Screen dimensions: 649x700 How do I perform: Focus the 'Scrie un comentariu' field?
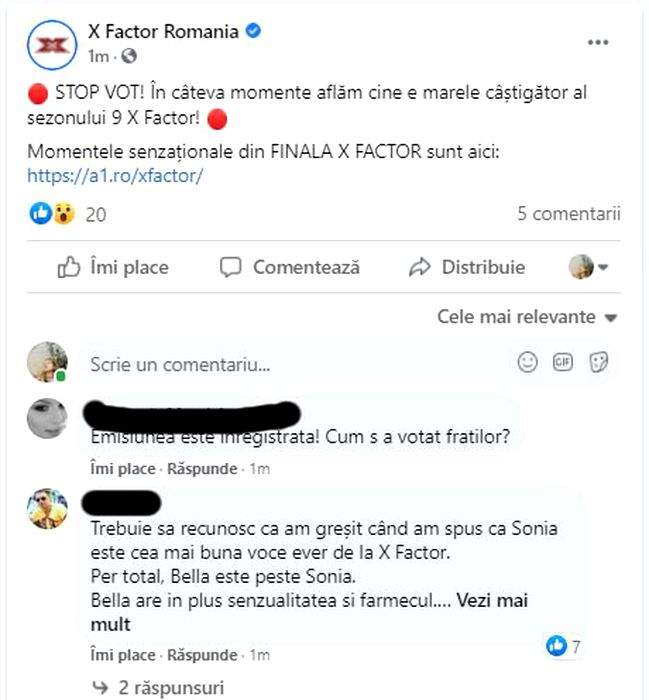(290, 365)
